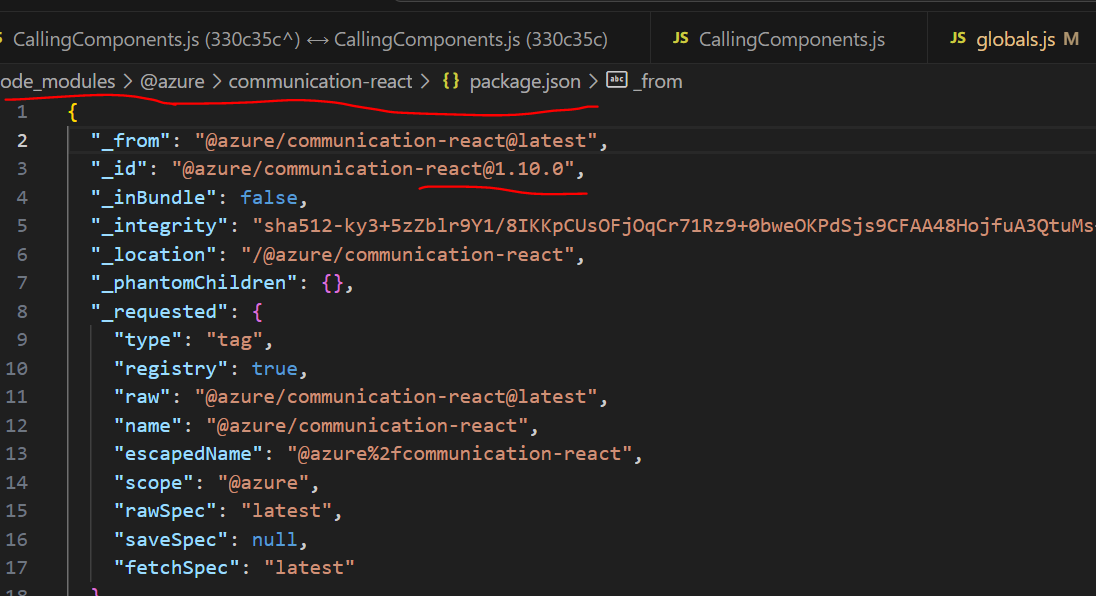Click the "type" key on line 9
This screenshot has height=596, width=1096.
point(148,340)
